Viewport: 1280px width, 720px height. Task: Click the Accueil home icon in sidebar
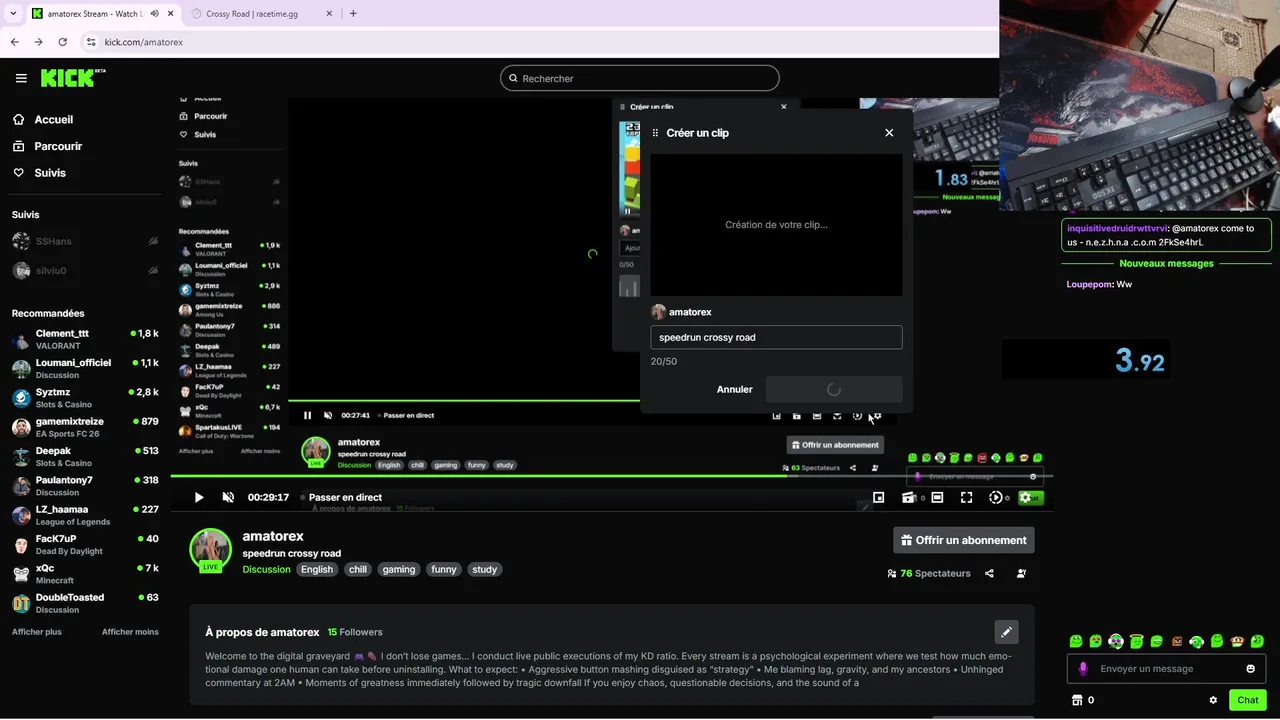click(x=18, y=119)
